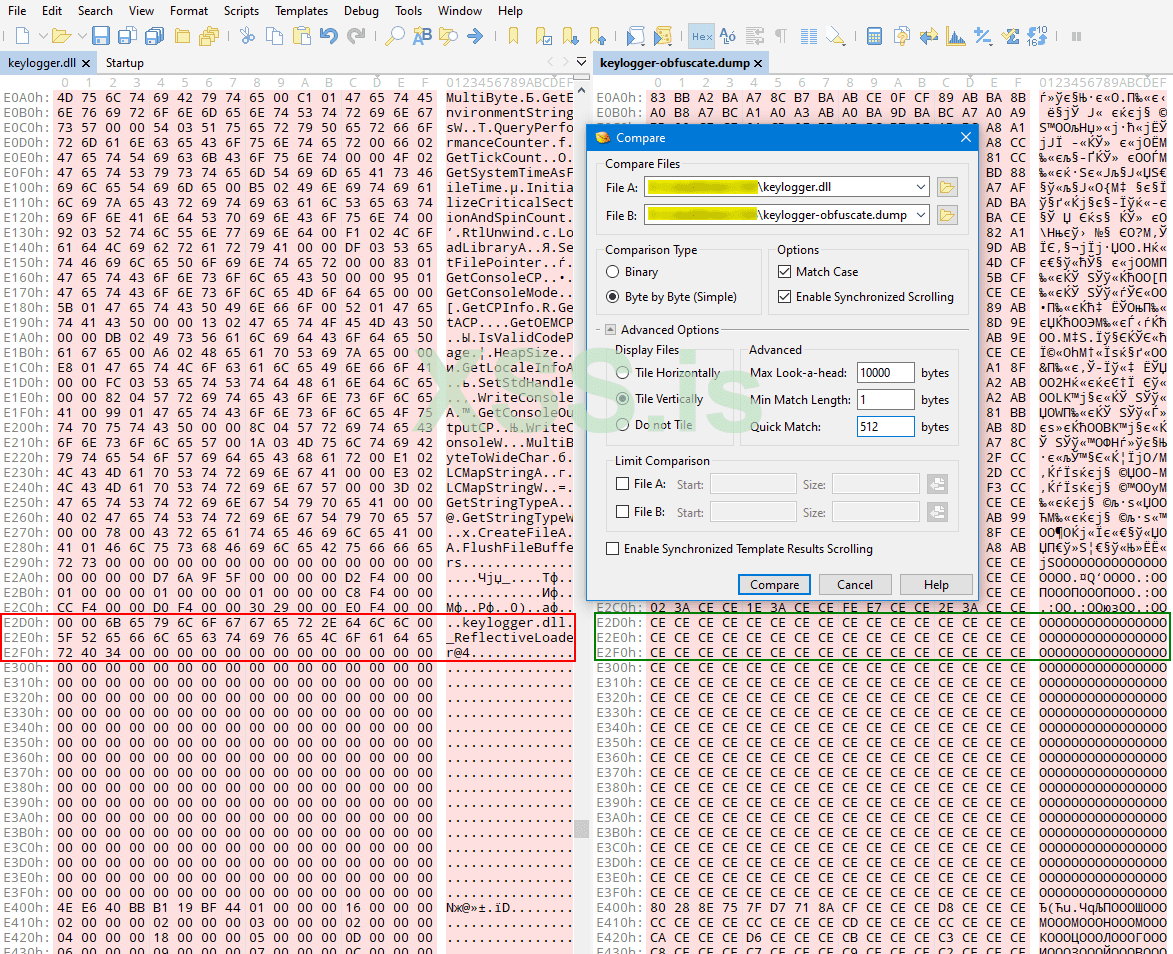Click the Base Converter 10/16 icon
This screenshot has height=954, width=1173.
(1037, 35)
